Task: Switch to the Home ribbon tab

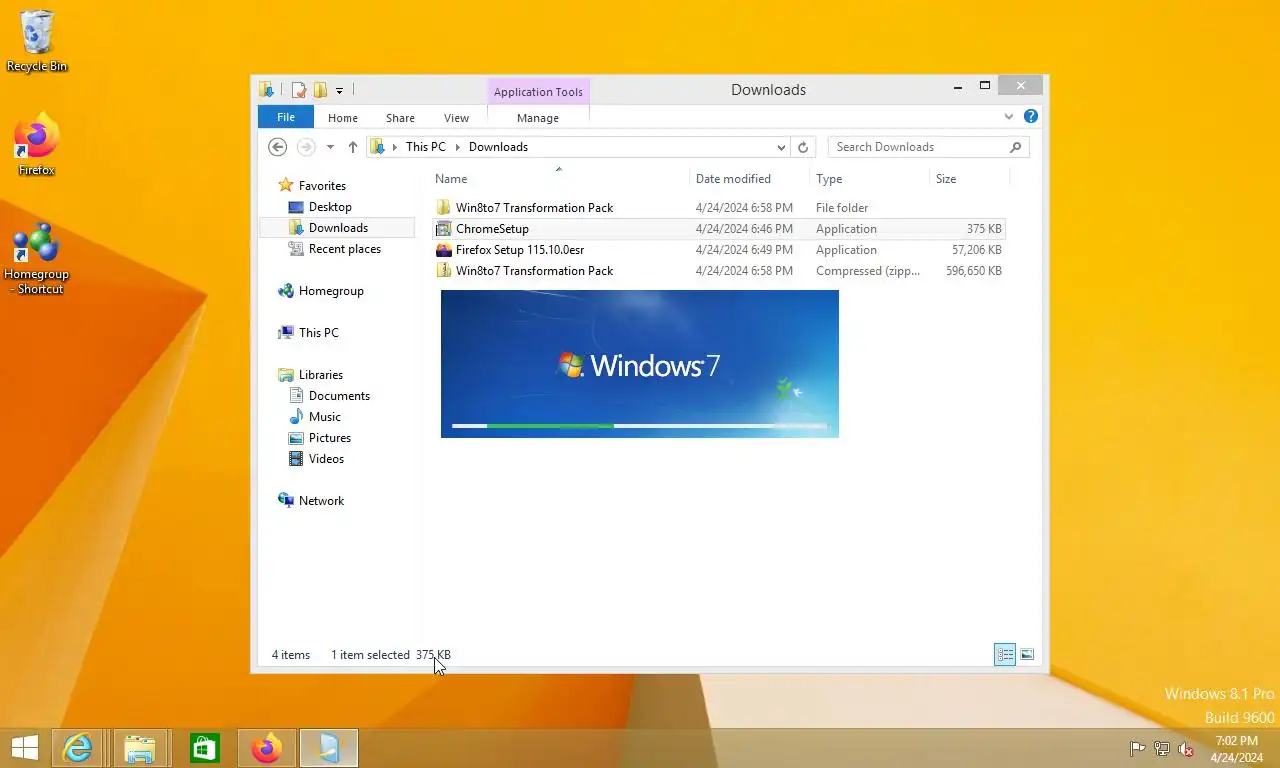Action: point(343,118)
